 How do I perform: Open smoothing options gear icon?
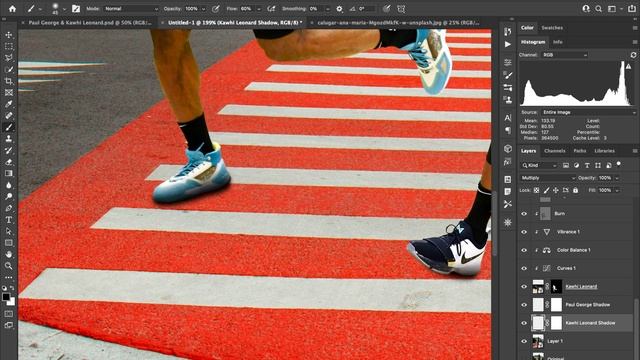[339, 9]
